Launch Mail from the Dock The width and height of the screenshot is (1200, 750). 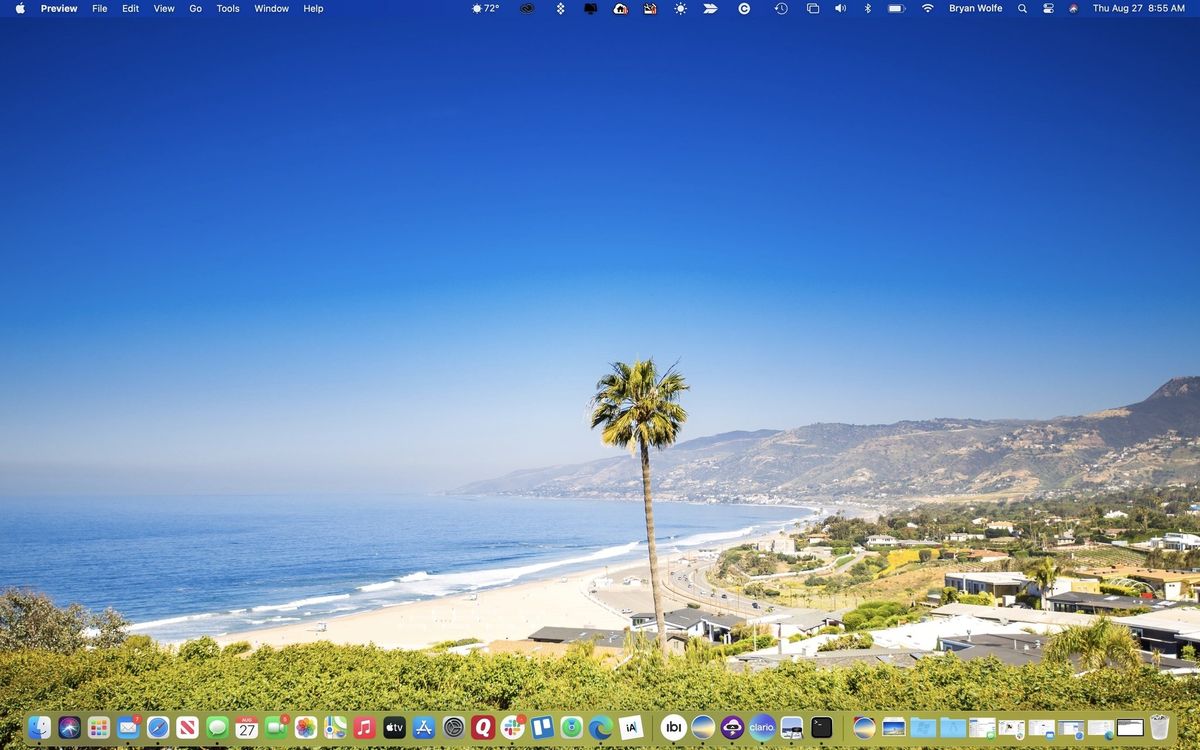point(128,728)
